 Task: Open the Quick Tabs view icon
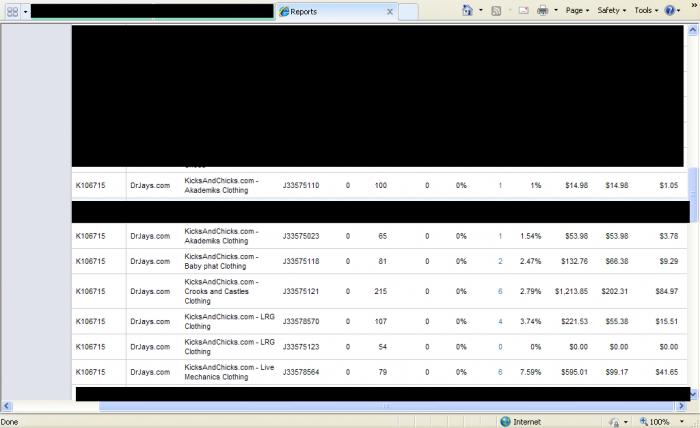coord(12,12)
